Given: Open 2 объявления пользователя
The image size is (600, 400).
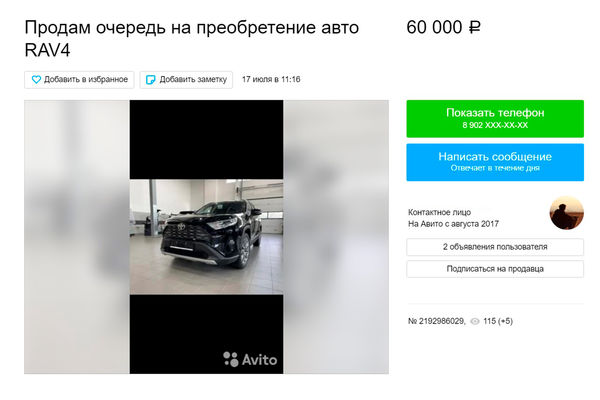Looking at the screenshot, I should point(495,247).
